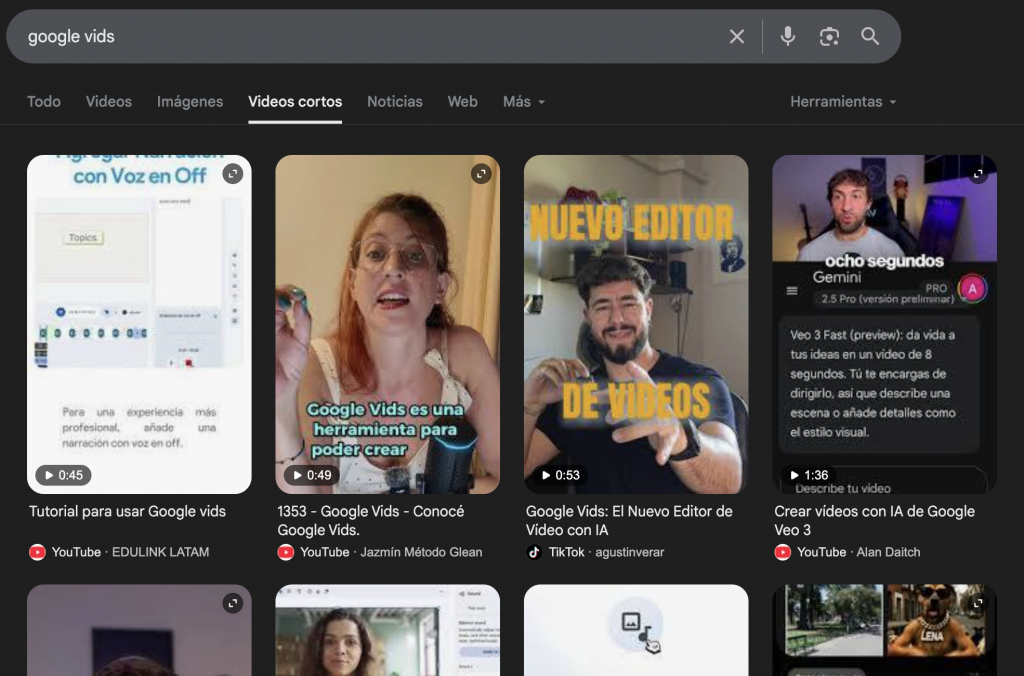Open Google Lens image search icon
Image resolution: width=1024 pixels, height=676 pixels.
pyautogui.click(x=829, y=37)
